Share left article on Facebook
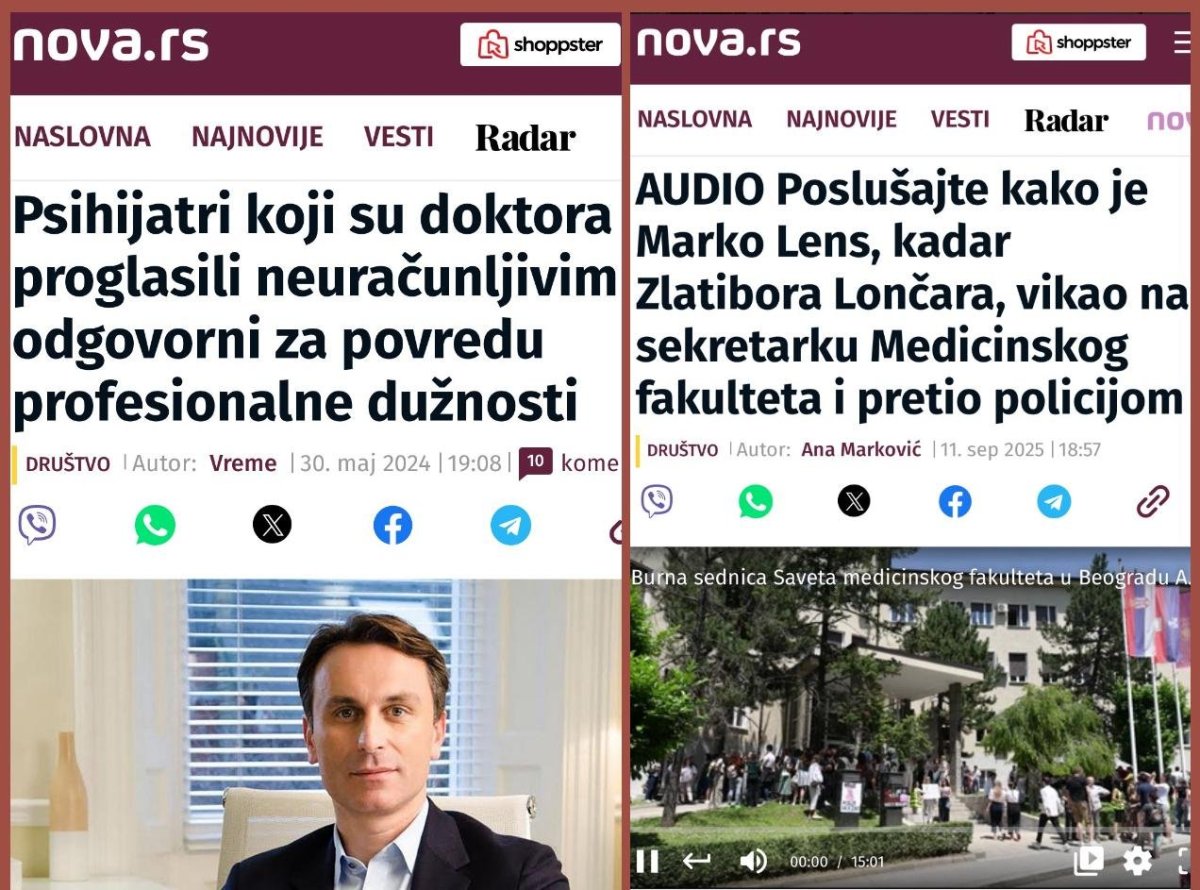Viewport: 1200px width, 890px height. click(x=393, y=525)
